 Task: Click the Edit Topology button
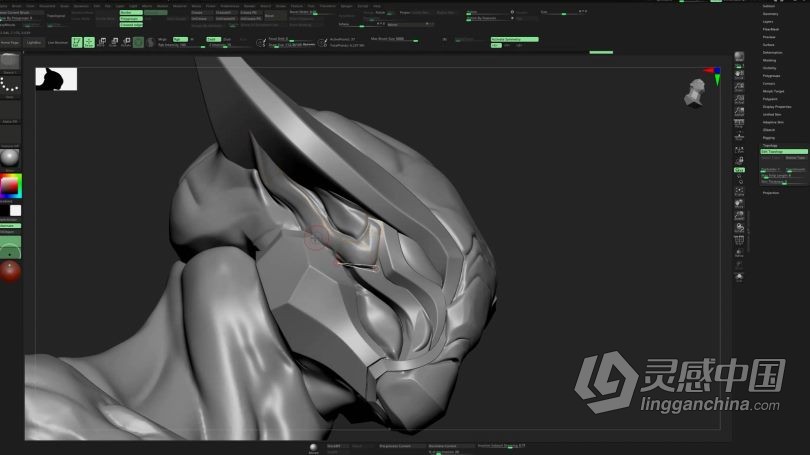[x=784, y=151]
